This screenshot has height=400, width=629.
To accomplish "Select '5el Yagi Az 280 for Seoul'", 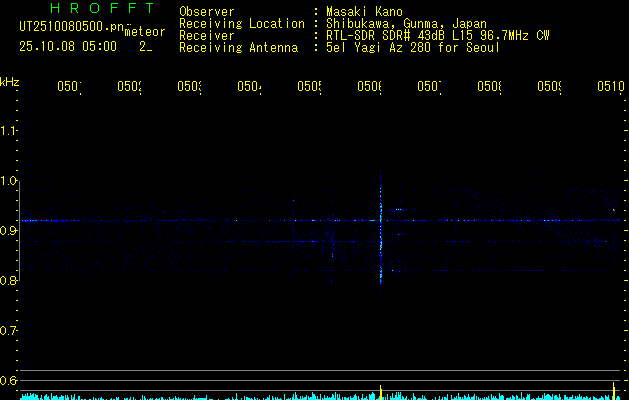I will click(413, 48).
